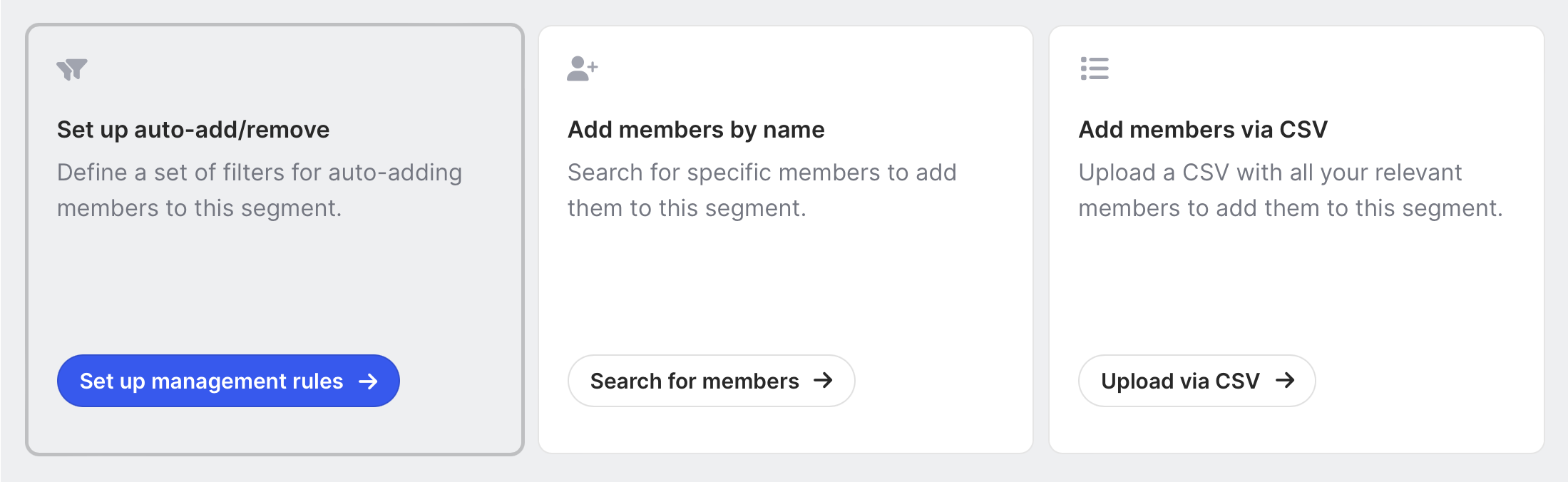Click the gray page background above the cards
The width and height of the screenshot is (1568, 482).
(784, 10)
